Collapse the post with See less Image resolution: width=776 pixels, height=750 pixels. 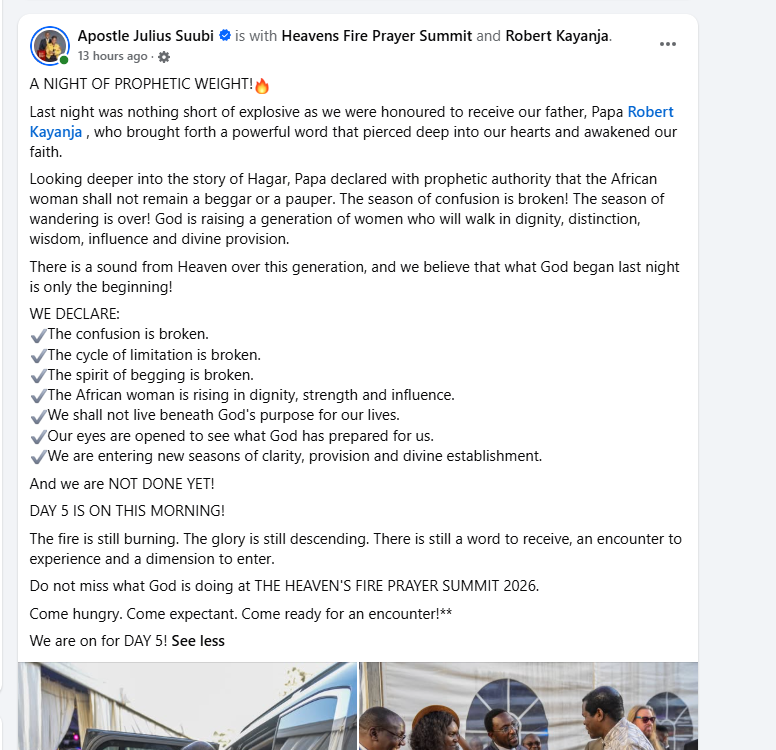(x=198, y=641)
